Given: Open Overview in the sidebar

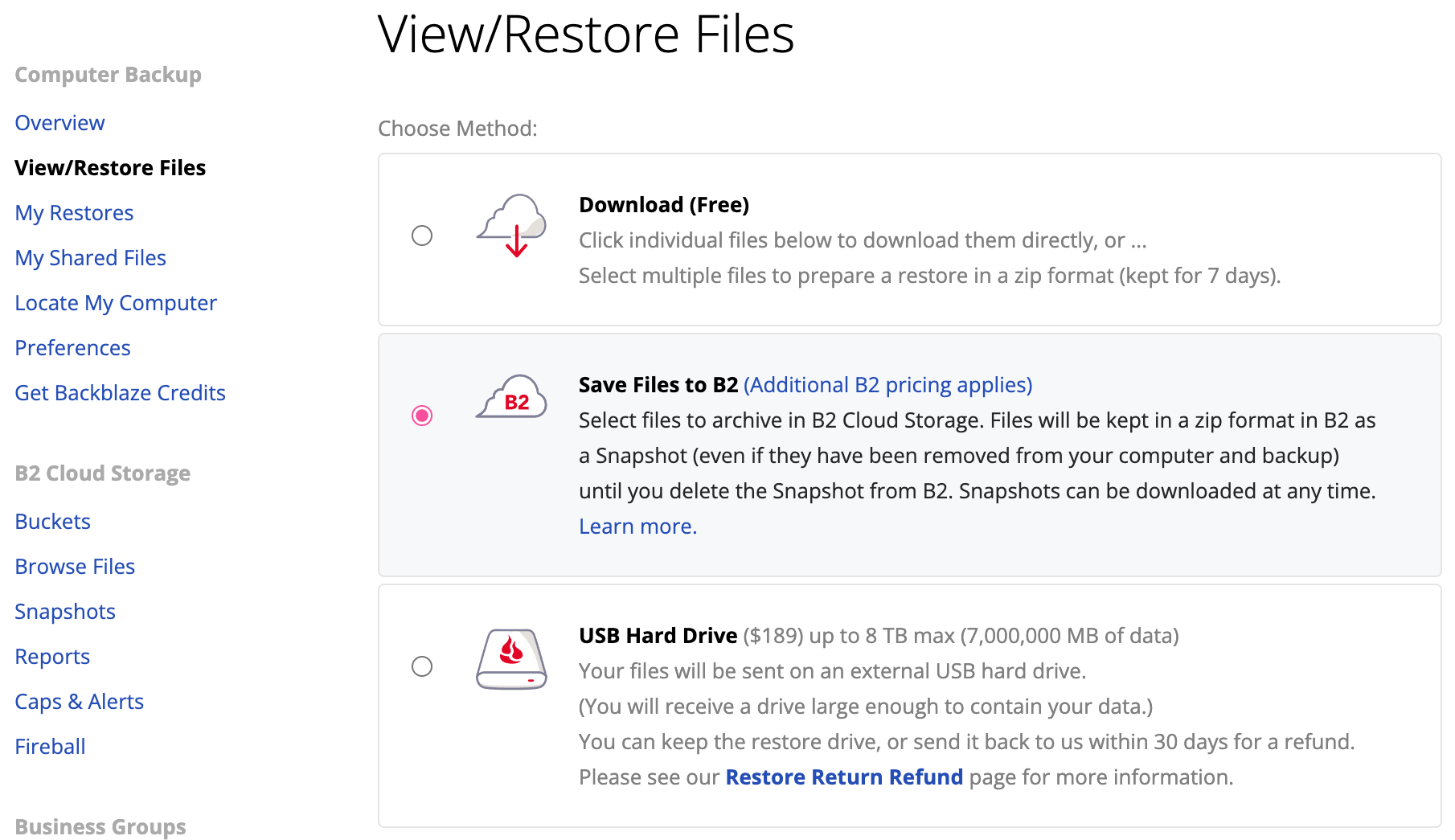Looking at the screenshot, I should point(59,123).
